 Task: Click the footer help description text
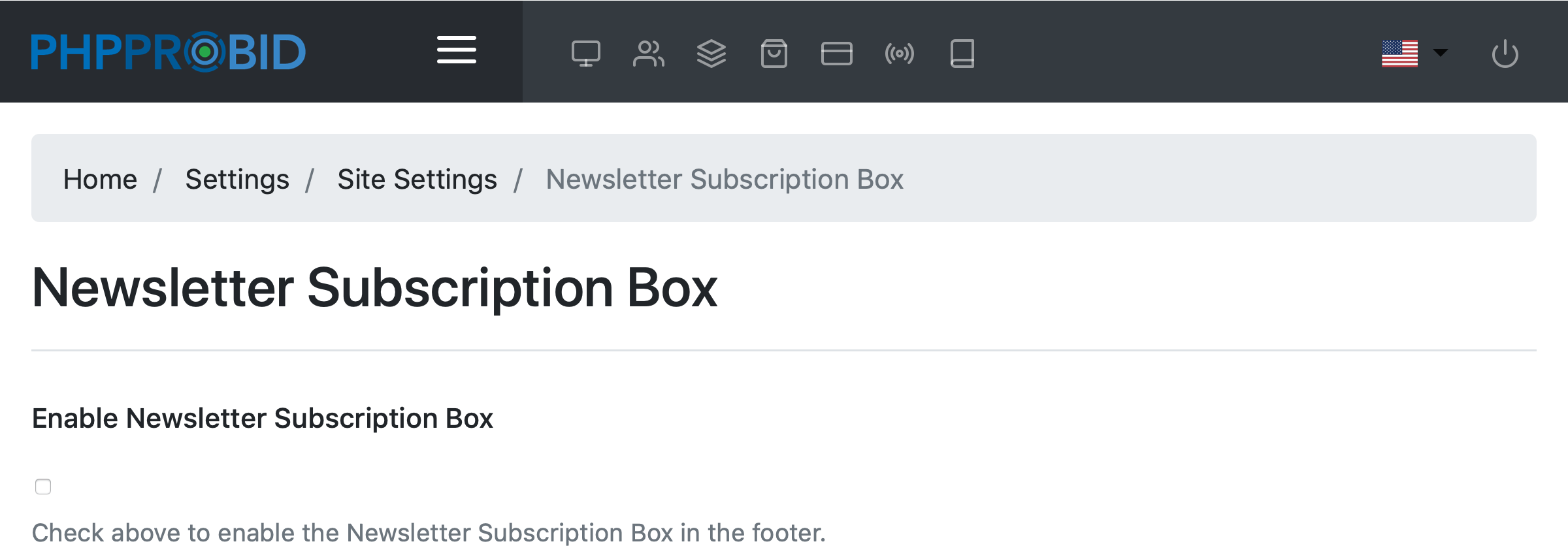(429, 532)
